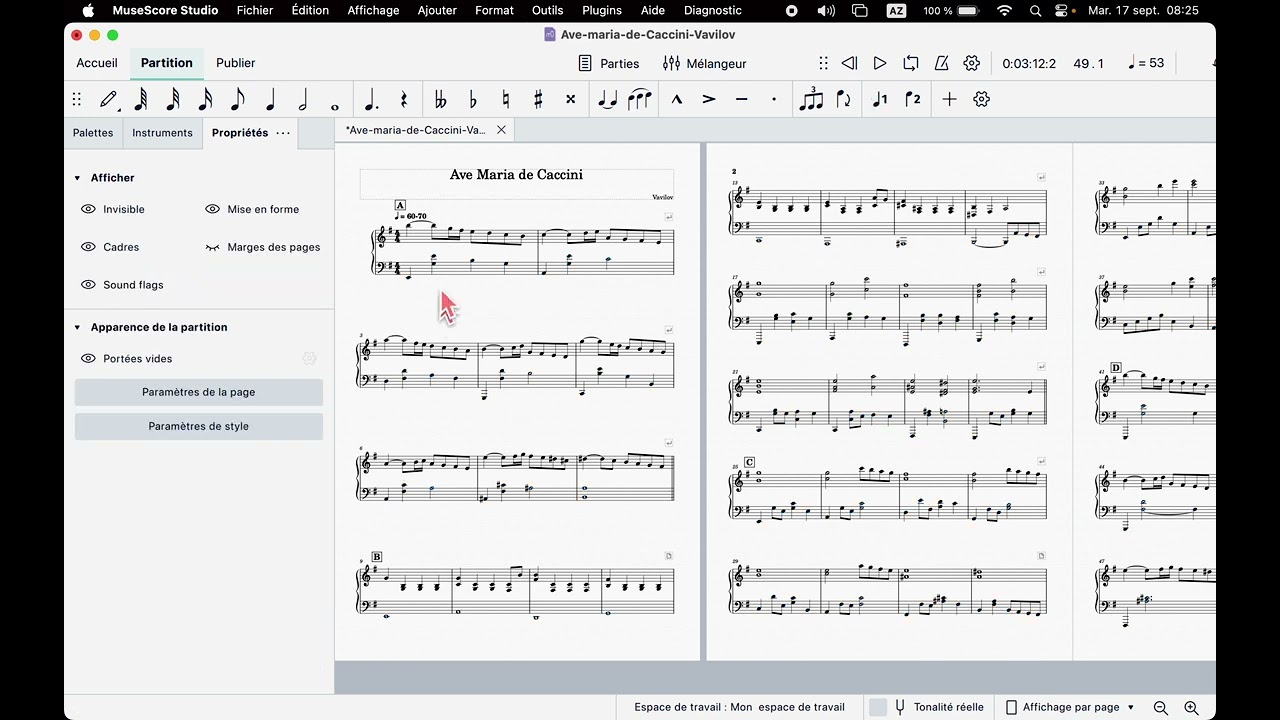Toggle visibility of Invisible elements
1280x720 pixels.
[x=88, y=209]
